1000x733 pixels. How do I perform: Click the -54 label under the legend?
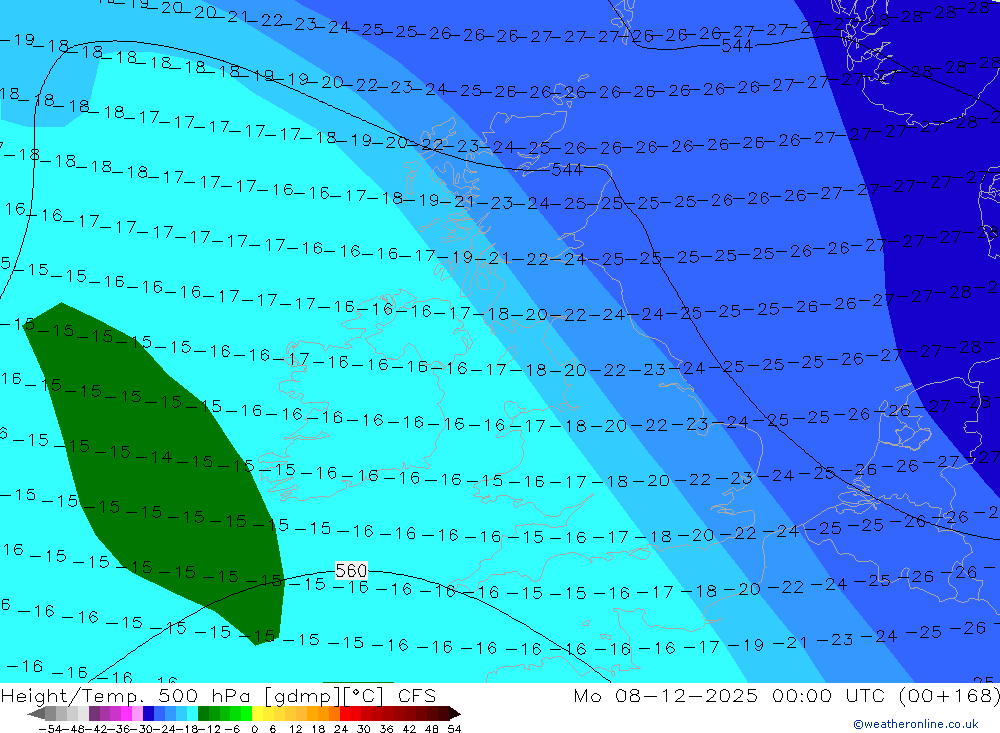(50, 729)
